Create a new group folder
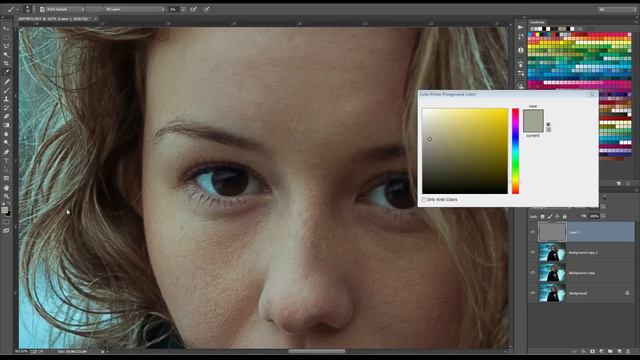Image resolution: width=640 pixels, height=360 pixels. [x=610, y=351]
